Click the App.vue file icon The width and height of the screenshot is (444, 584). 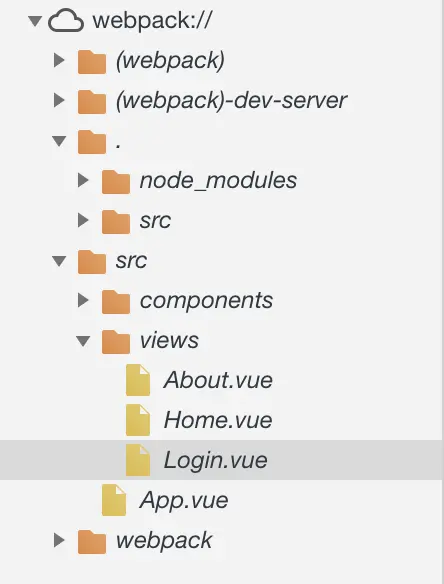tap(114, 500)
